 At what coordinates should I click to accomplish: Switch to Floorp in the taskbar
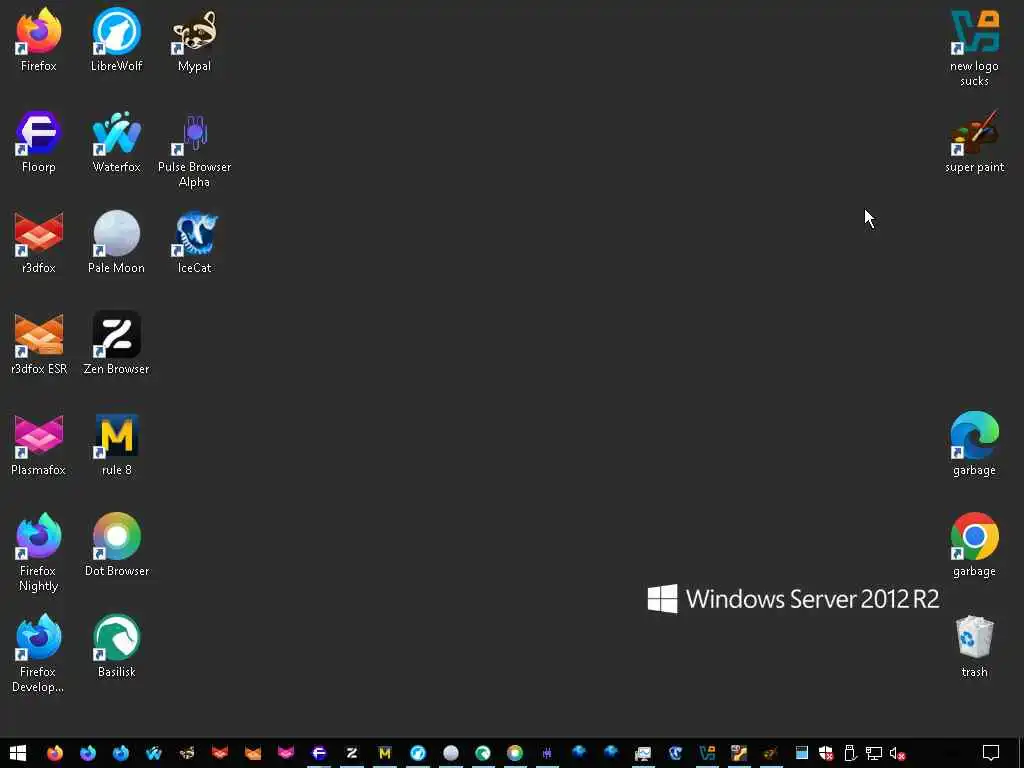pyautogui.click(x=319, y=753)
